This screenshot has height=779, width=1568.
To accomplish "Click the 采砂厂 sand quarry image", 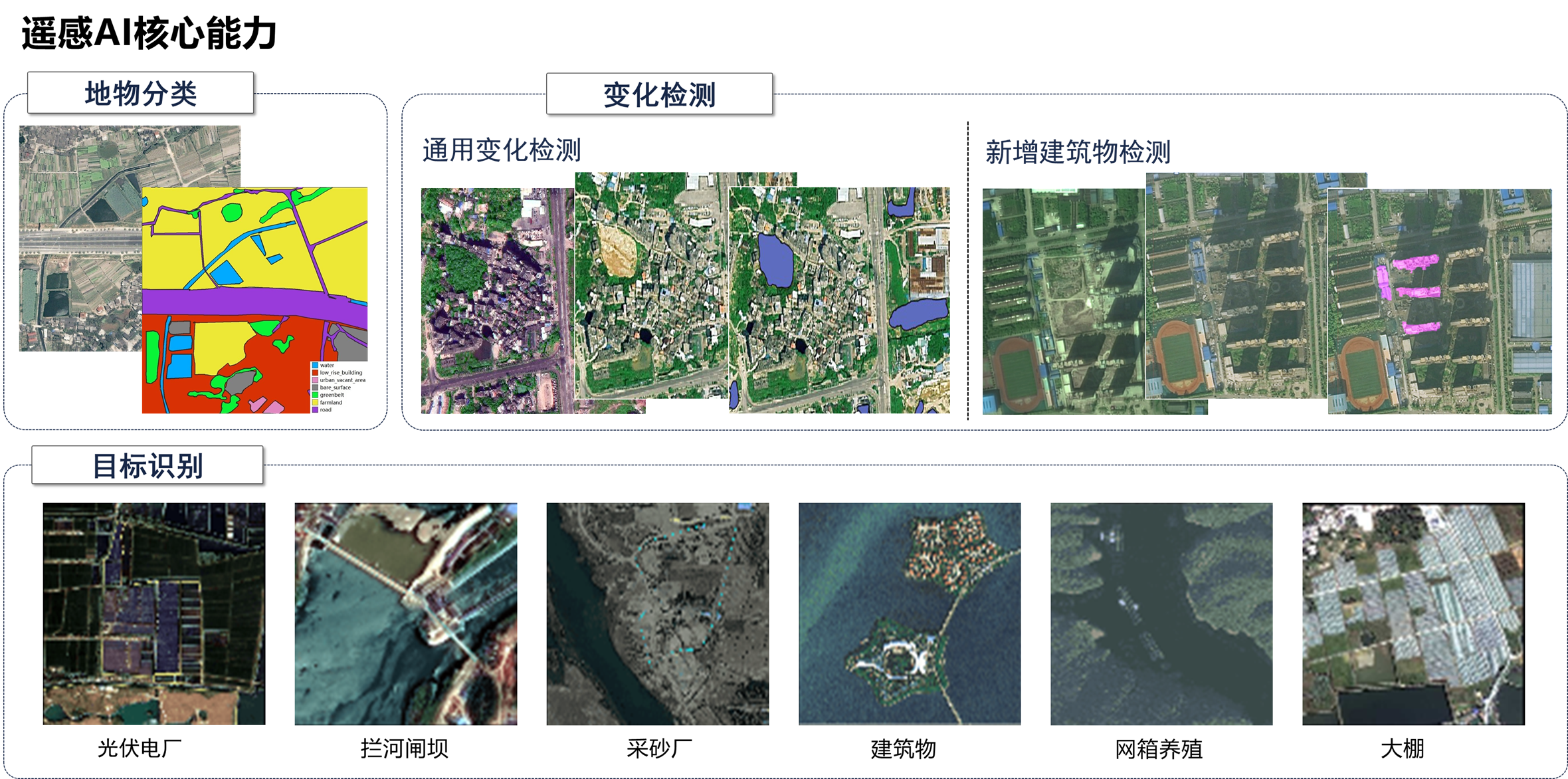I will 658,613.
